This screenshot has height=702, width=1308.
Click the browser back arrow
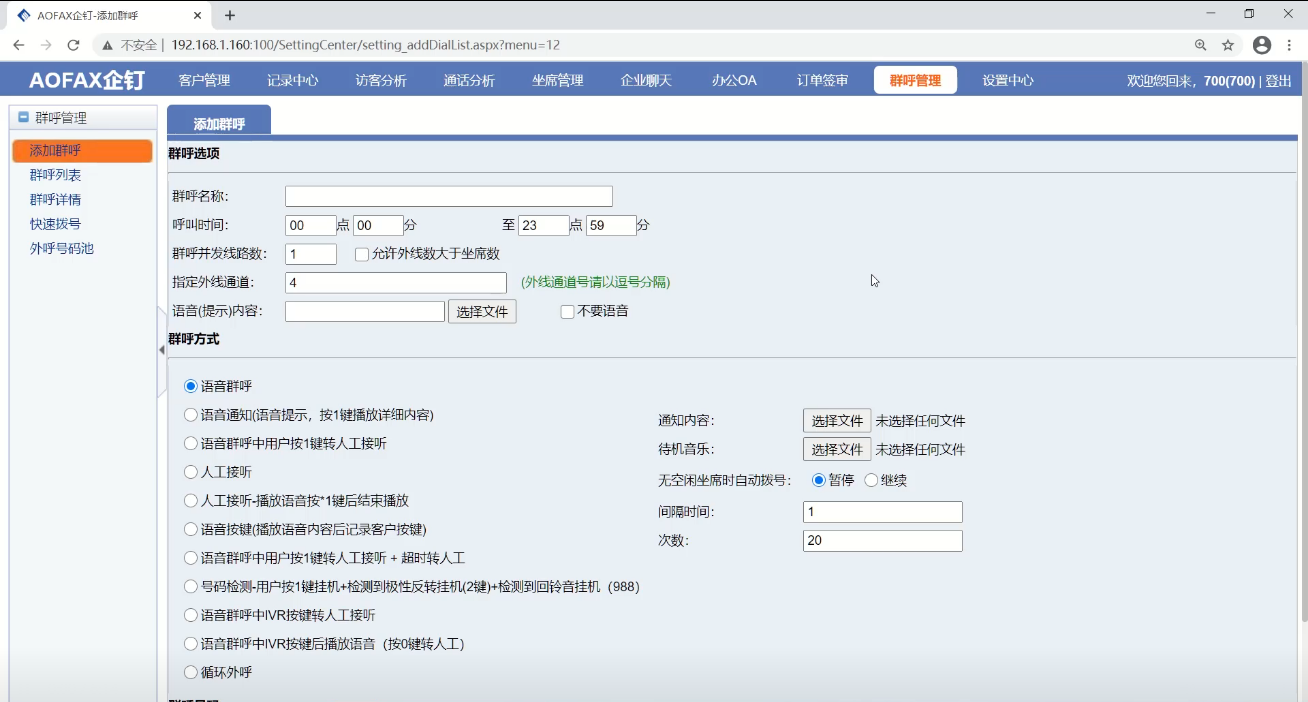[19, 45]
